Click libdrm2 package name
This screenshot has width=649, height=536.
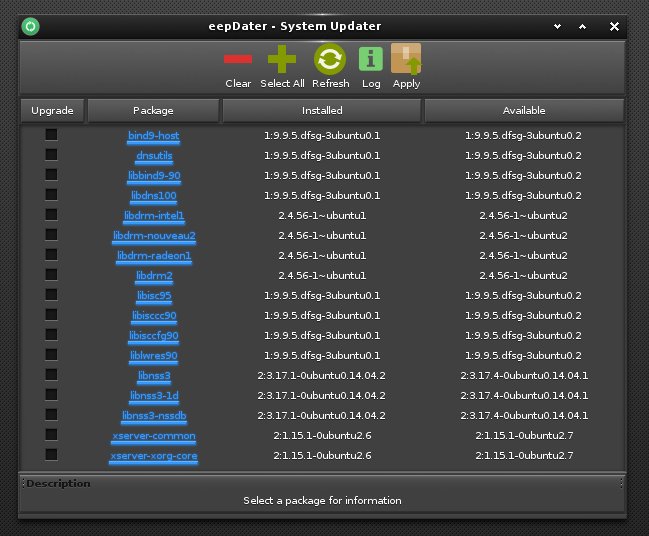point(154,276)
